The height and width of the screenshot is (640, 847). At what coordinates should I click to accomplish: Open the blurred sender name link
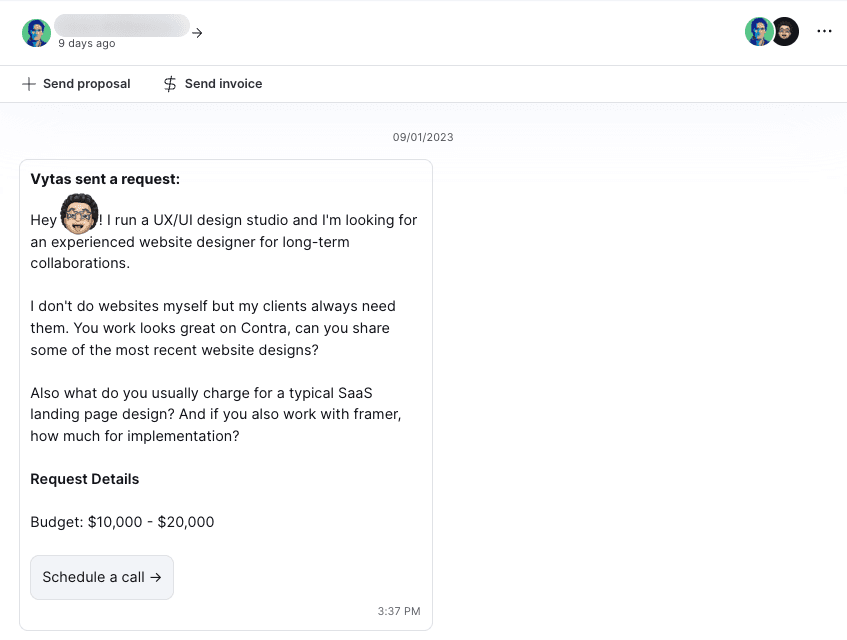[122, 25]
